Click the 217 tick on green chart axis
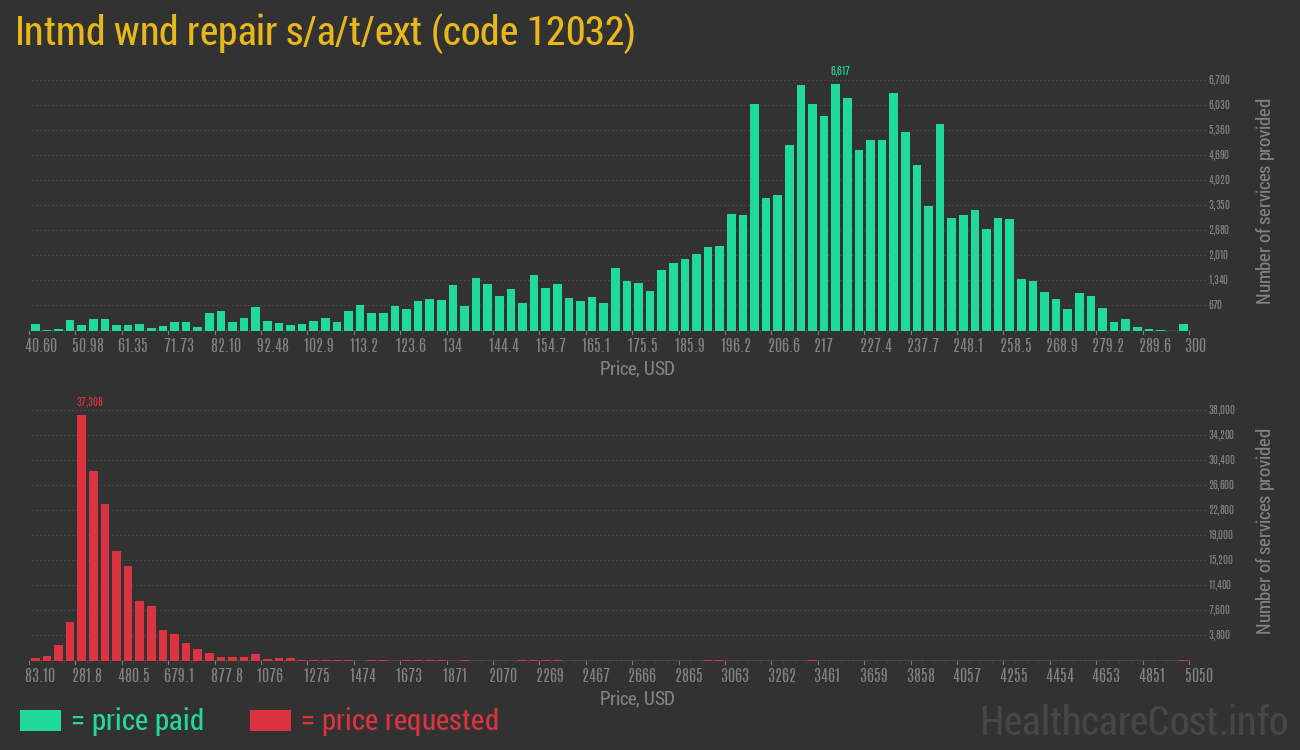Viewport: 1300px width, 750px height. tap(823, 346)
